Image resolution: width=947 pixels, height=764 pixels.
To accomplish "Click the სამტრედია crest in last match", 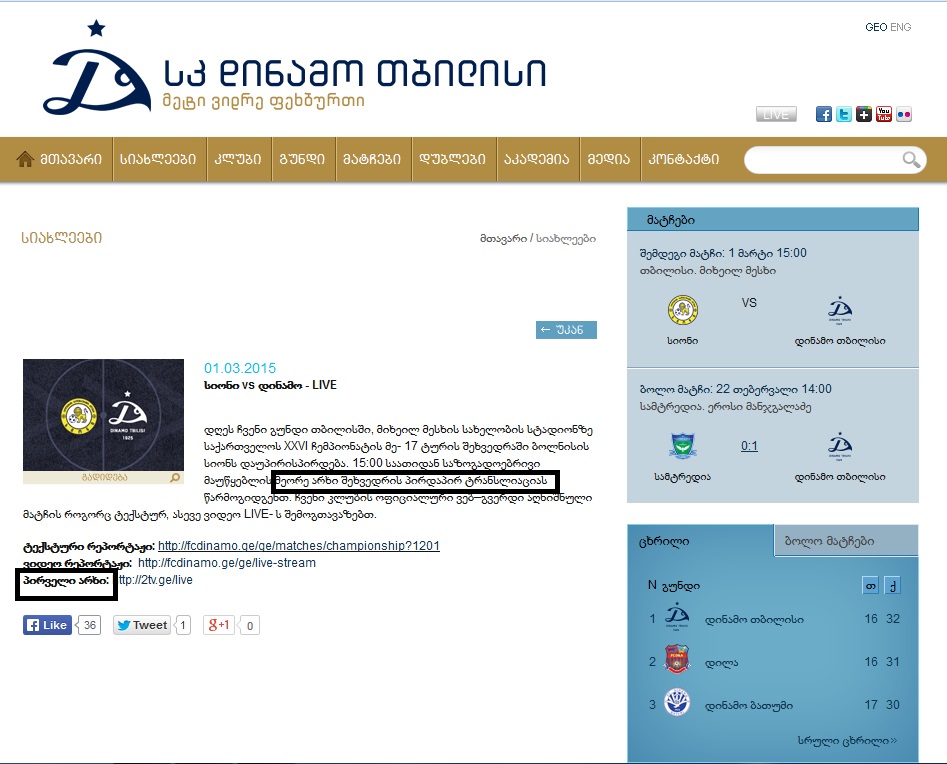I will coord(683,446).
